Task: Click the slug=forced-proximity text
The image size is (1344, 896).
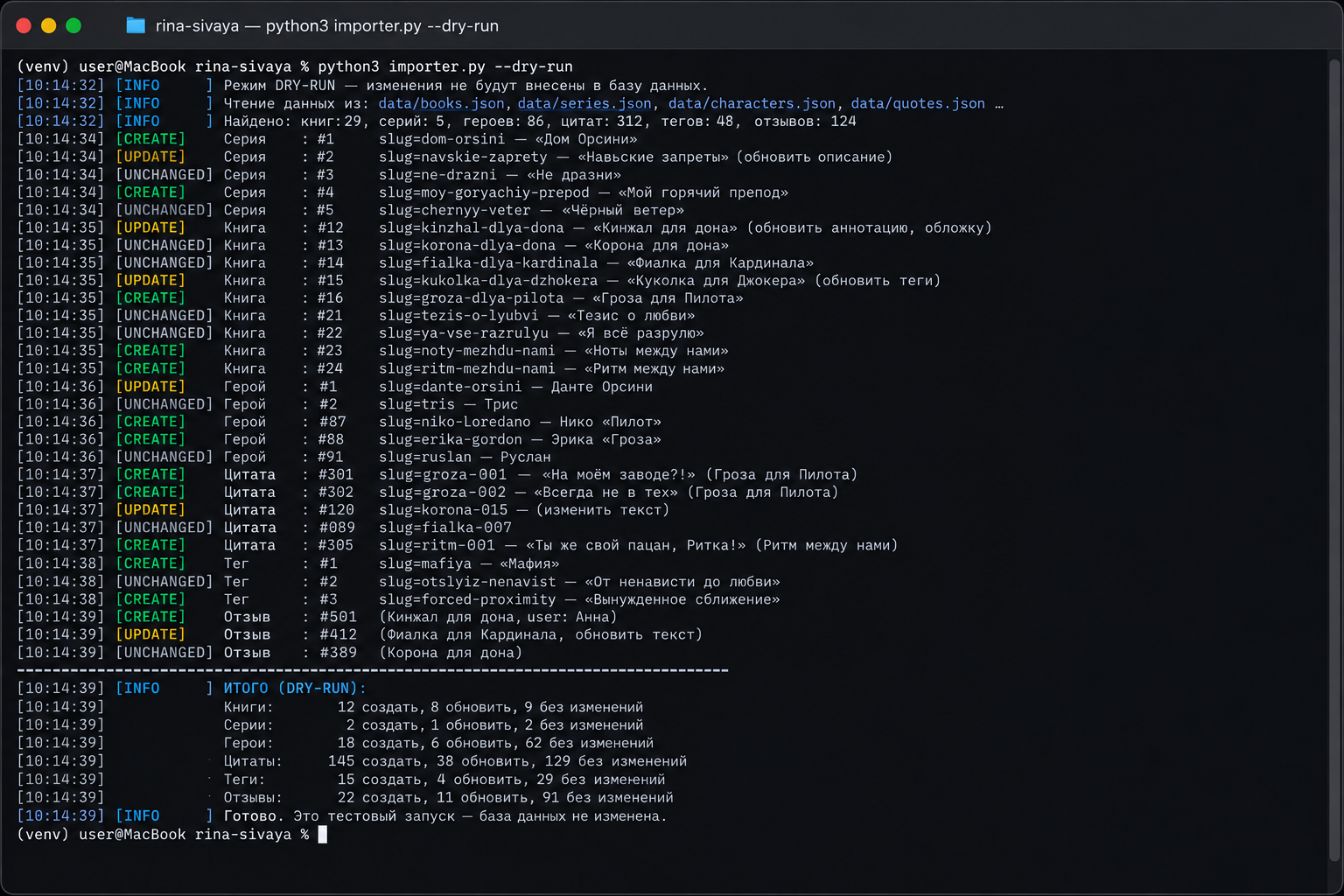Action: (x=467, y=599)
